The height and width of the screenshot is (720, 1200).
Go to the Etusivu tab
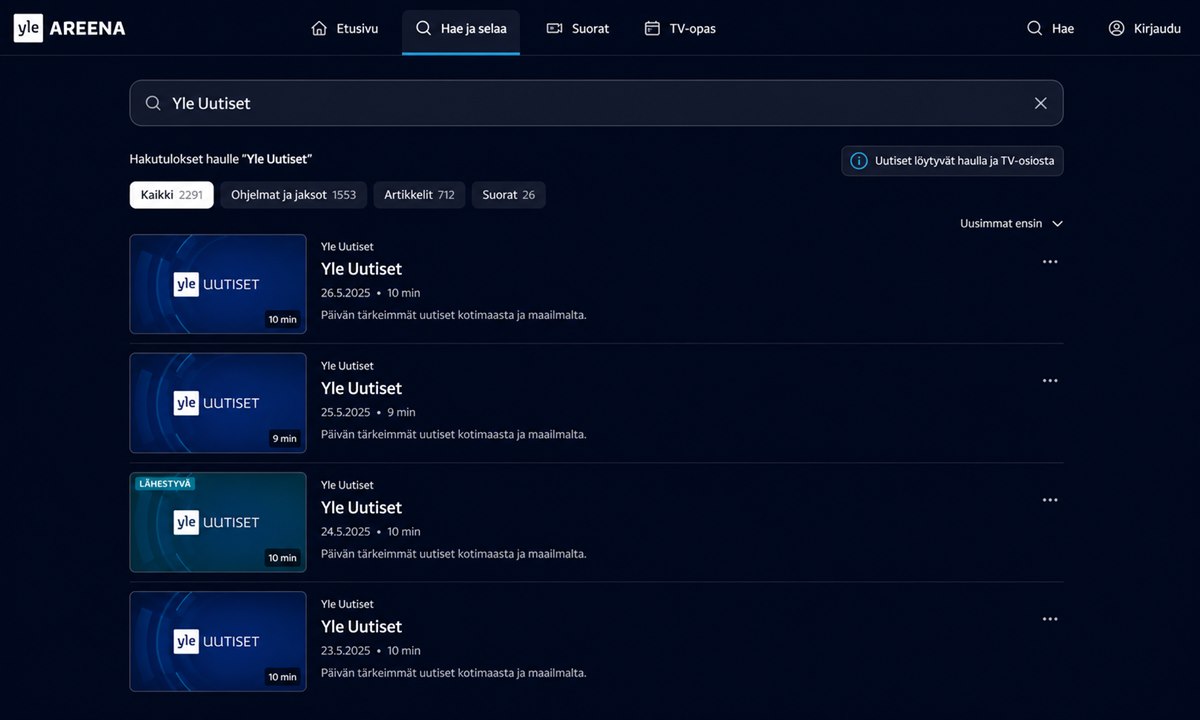(345, 28)
